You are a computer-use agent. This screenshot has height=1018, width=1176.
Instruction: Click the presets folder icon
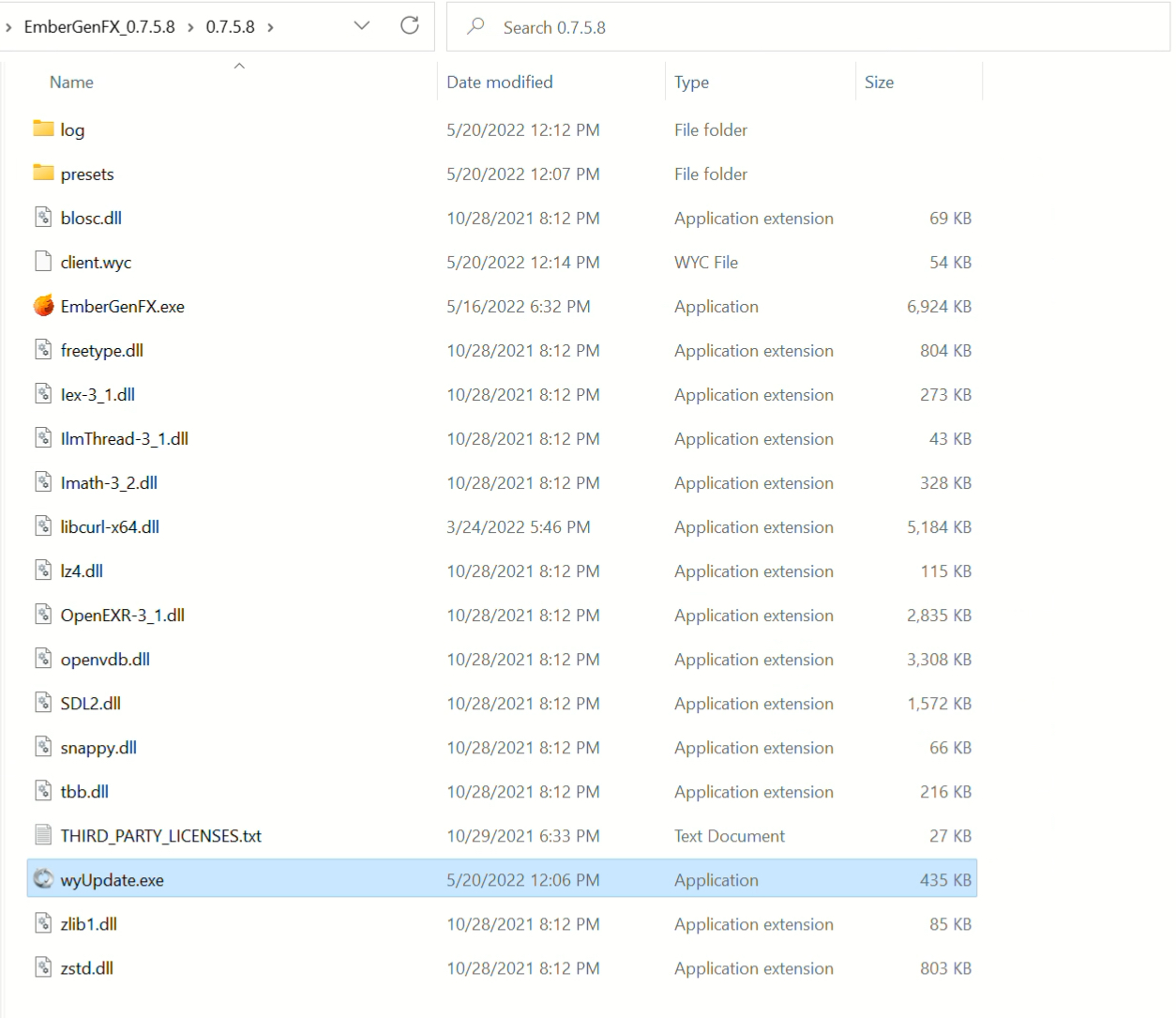tap(43, 173)
